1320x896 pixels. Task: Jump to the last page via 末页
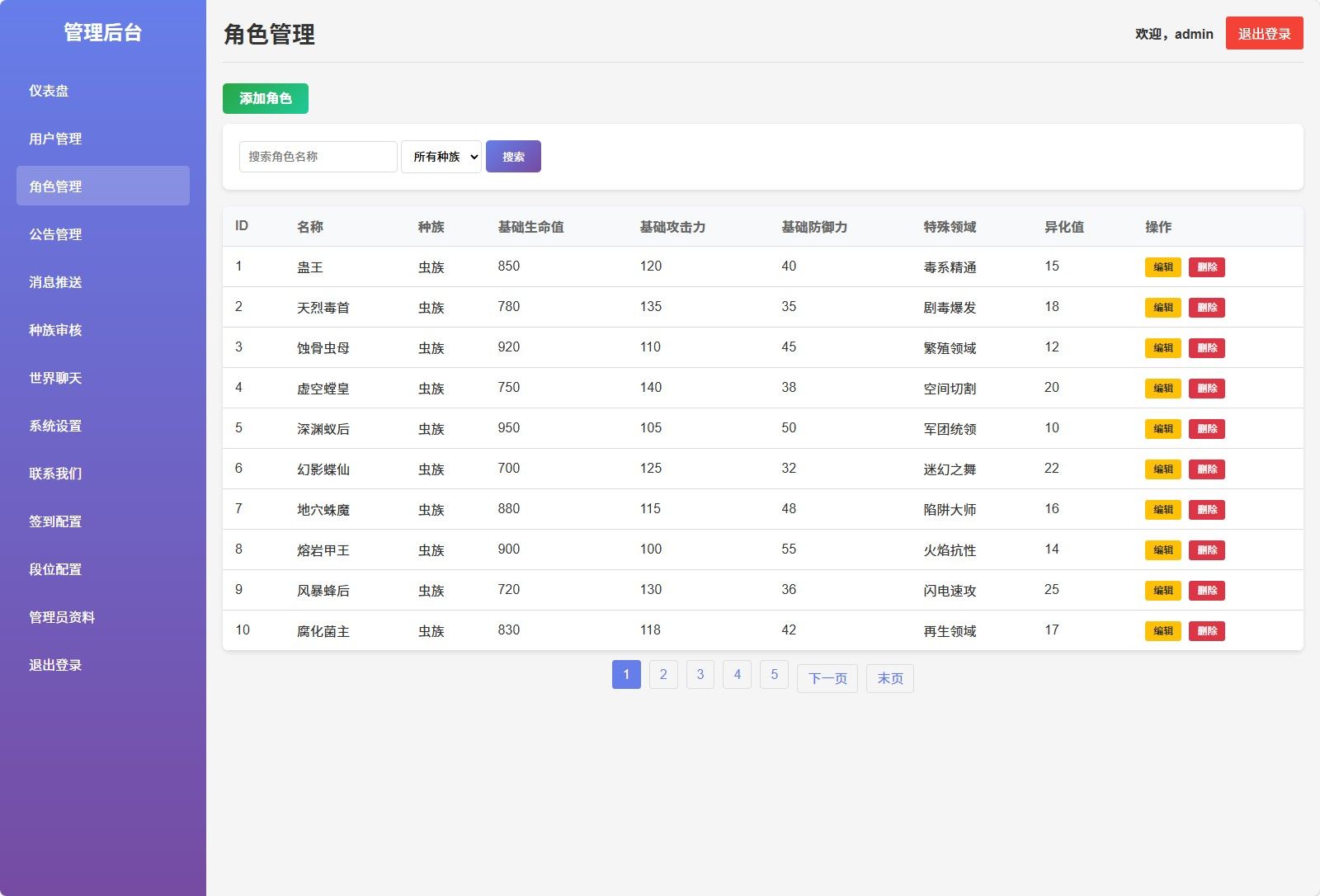pyautogui.click(x=889, y=678)
